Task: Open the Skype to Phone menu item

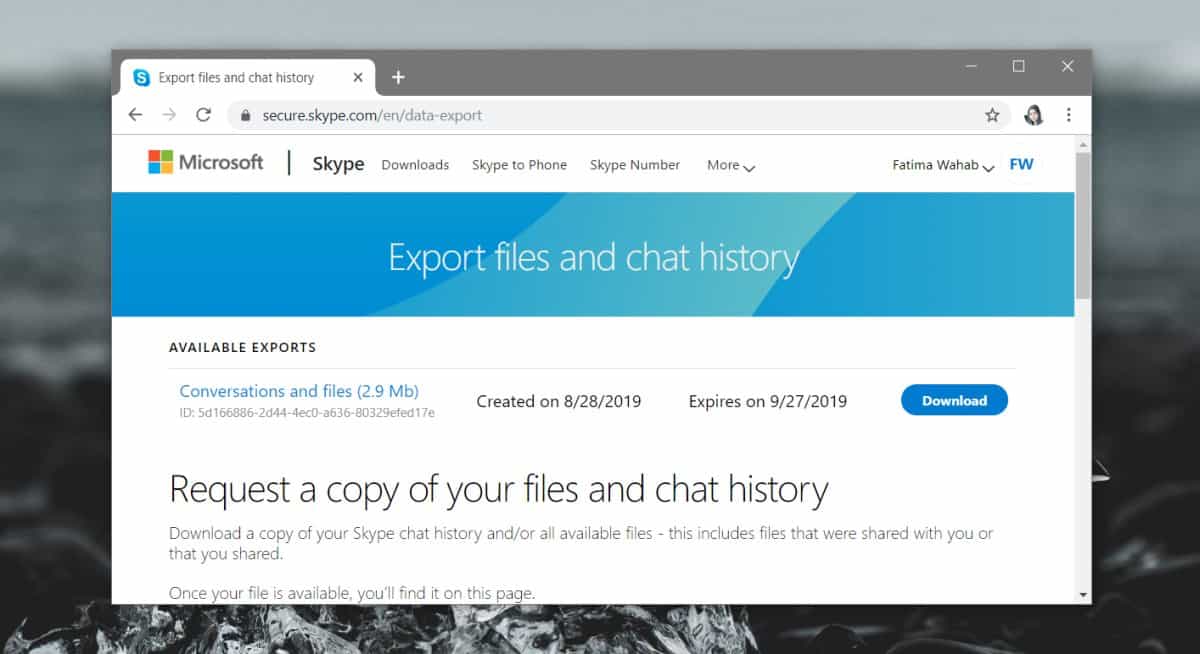Action: click(x=519, y=165)
